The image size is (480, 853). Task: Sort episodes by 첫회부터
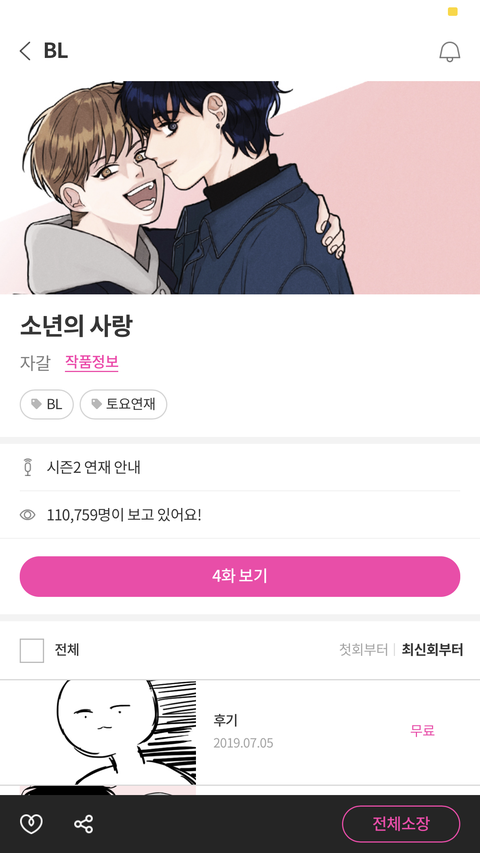[x=363, y=650]
